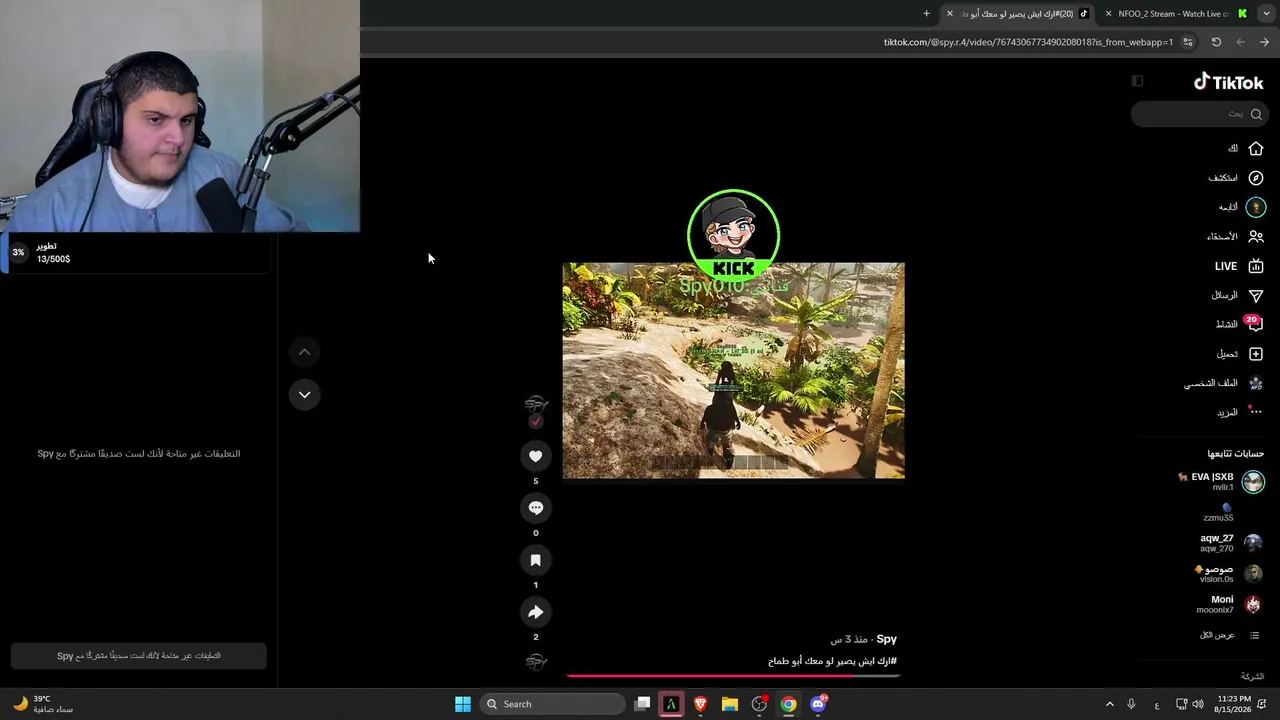Open the sound disc icon below share
1280x720 pixels.
point(536,661)
